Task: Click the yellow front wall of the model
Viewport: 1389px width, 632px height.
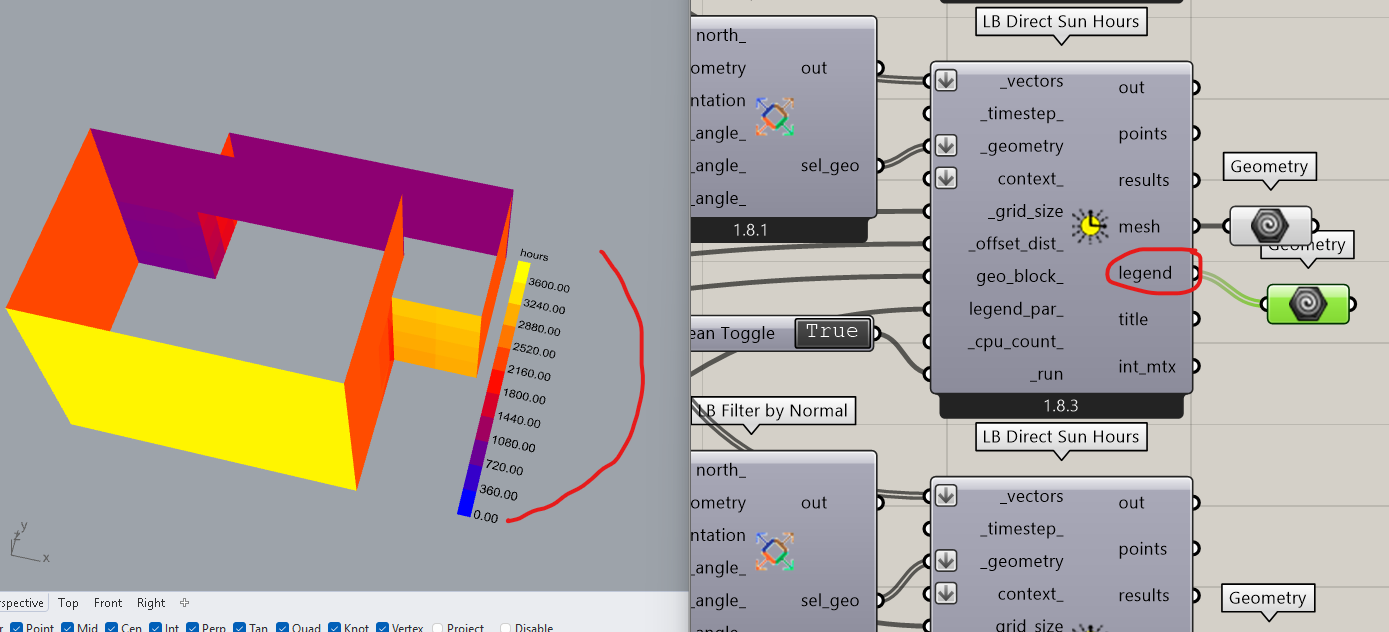Action: (180, 390)
